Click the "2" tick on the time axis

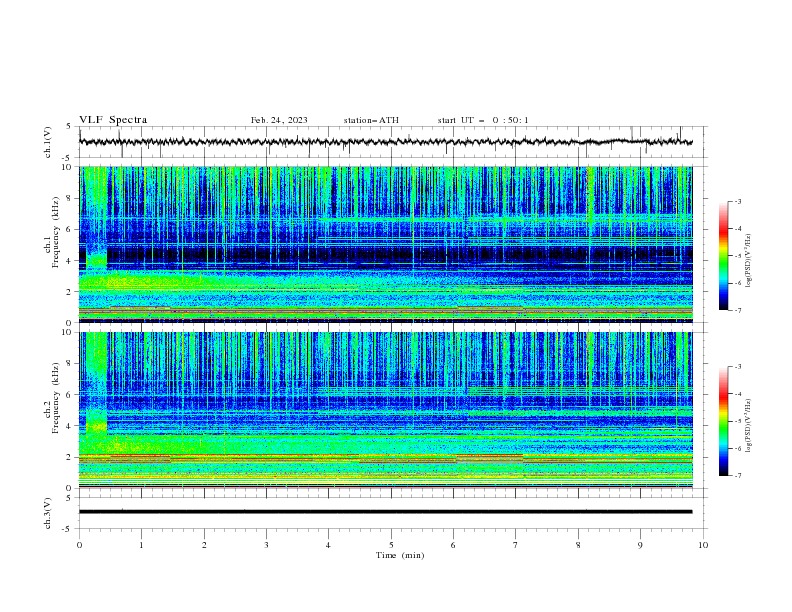[204, 545]
